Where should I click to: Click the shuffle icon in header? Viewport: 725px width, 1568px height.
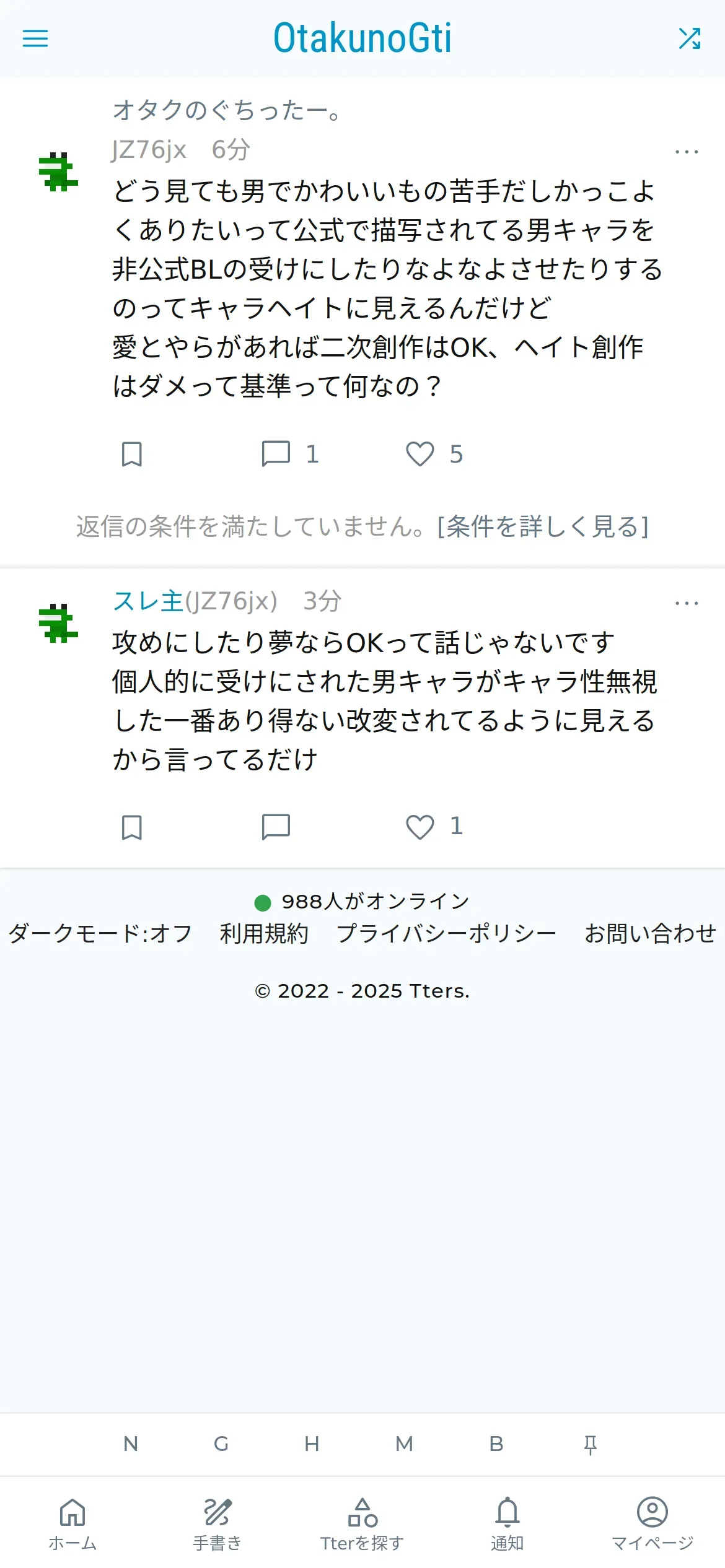(x=689, y=38)
